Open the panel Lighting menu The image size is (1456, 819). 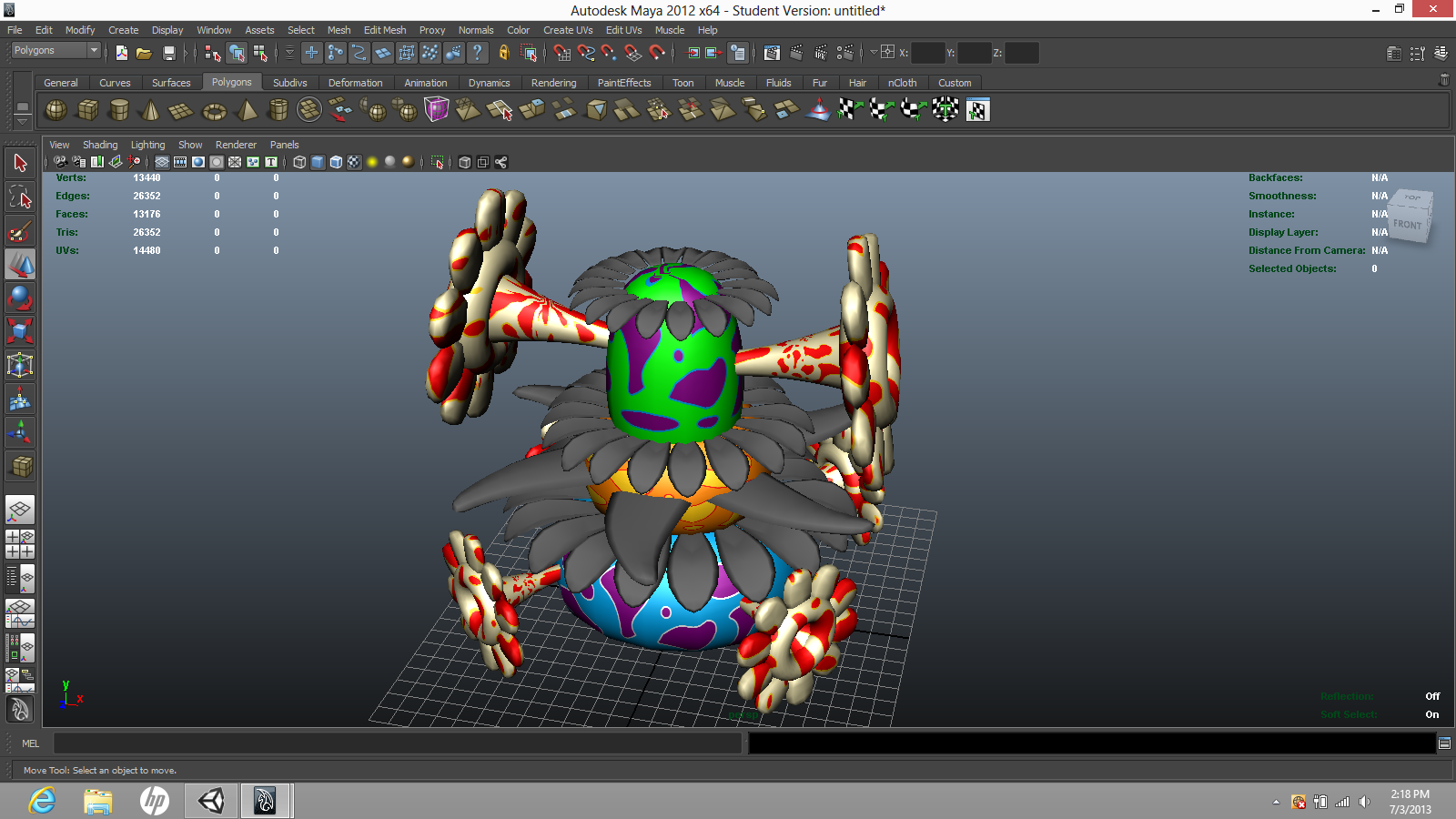147,145
